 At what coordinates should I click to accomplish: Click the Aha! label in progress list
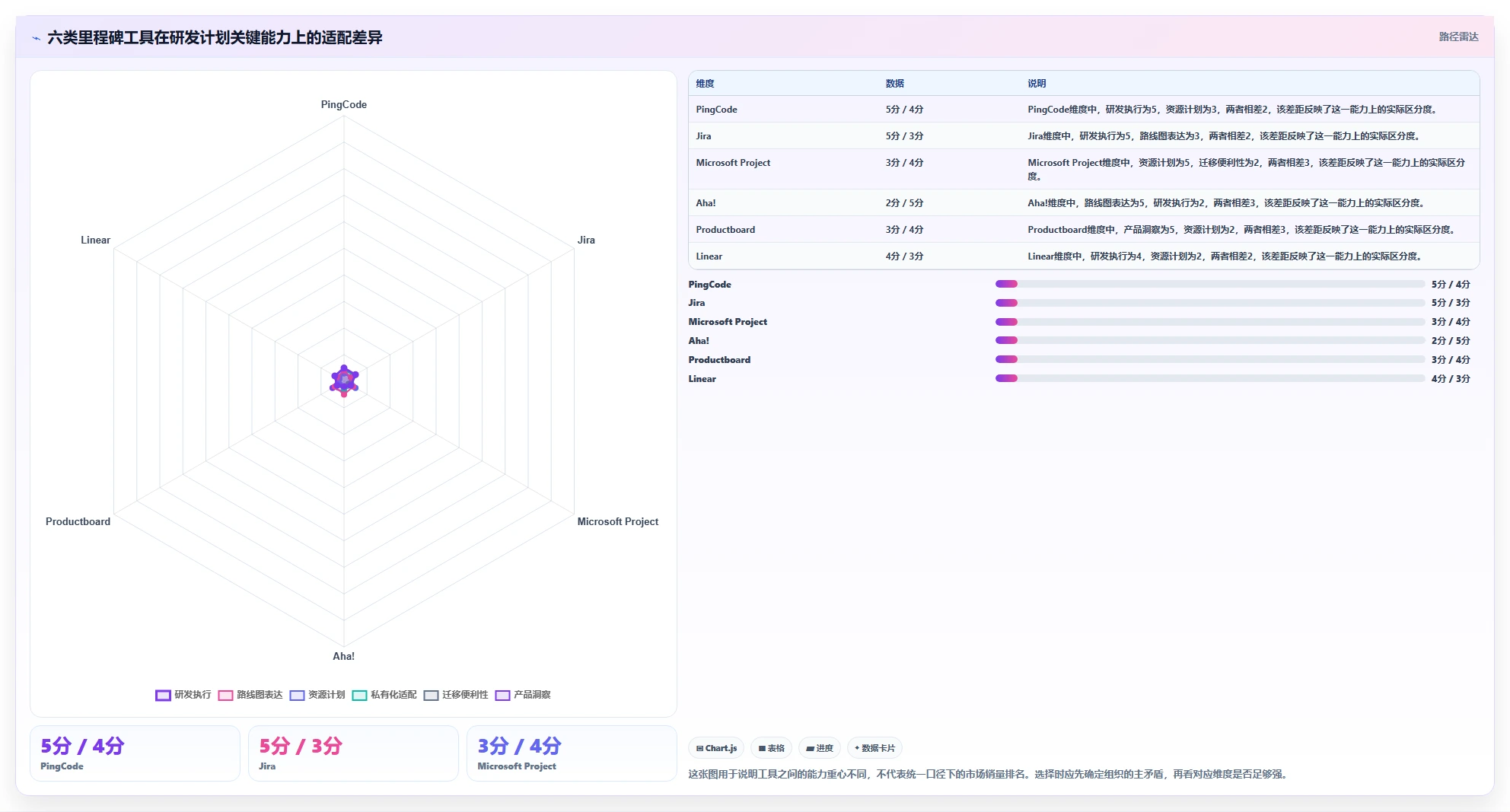[x=699, y=341]
